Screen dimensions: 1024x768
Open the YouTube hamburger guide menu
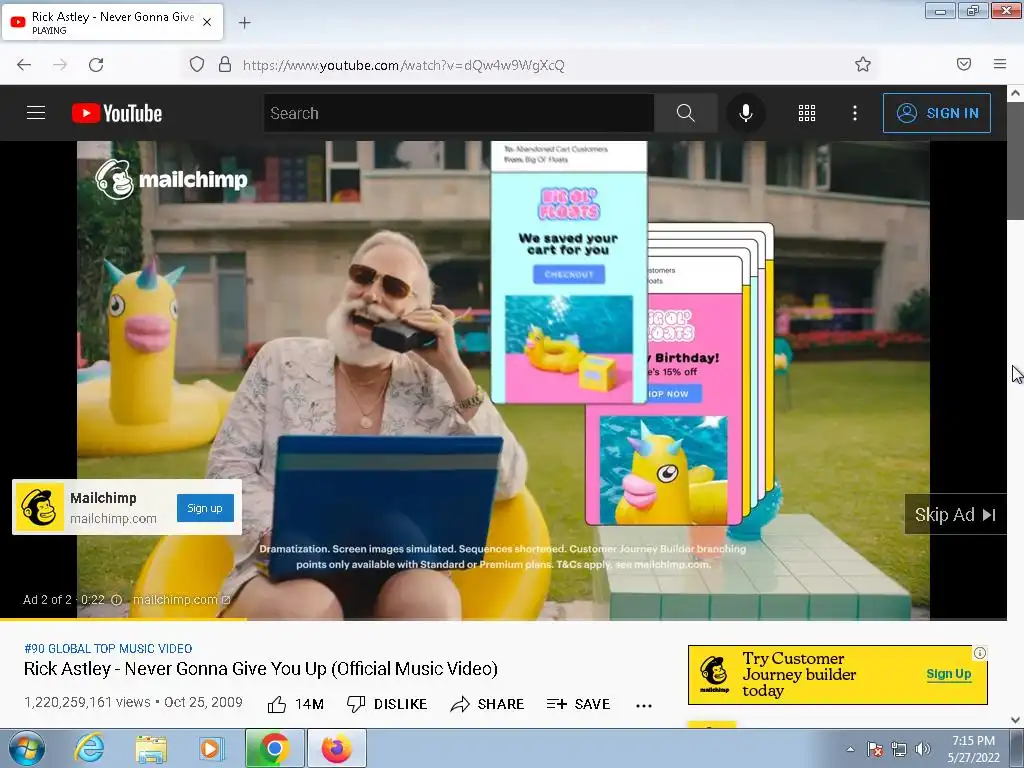36,113
